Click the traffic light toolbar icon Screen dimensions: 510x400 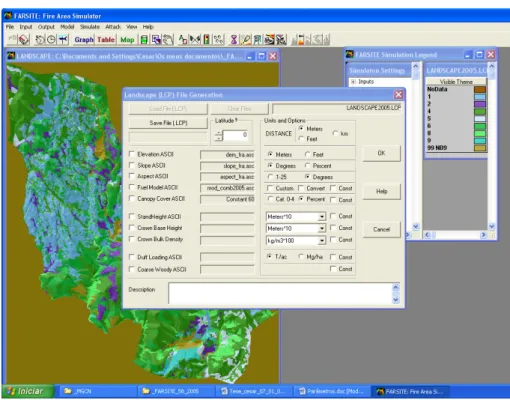[x=207, y=40]
